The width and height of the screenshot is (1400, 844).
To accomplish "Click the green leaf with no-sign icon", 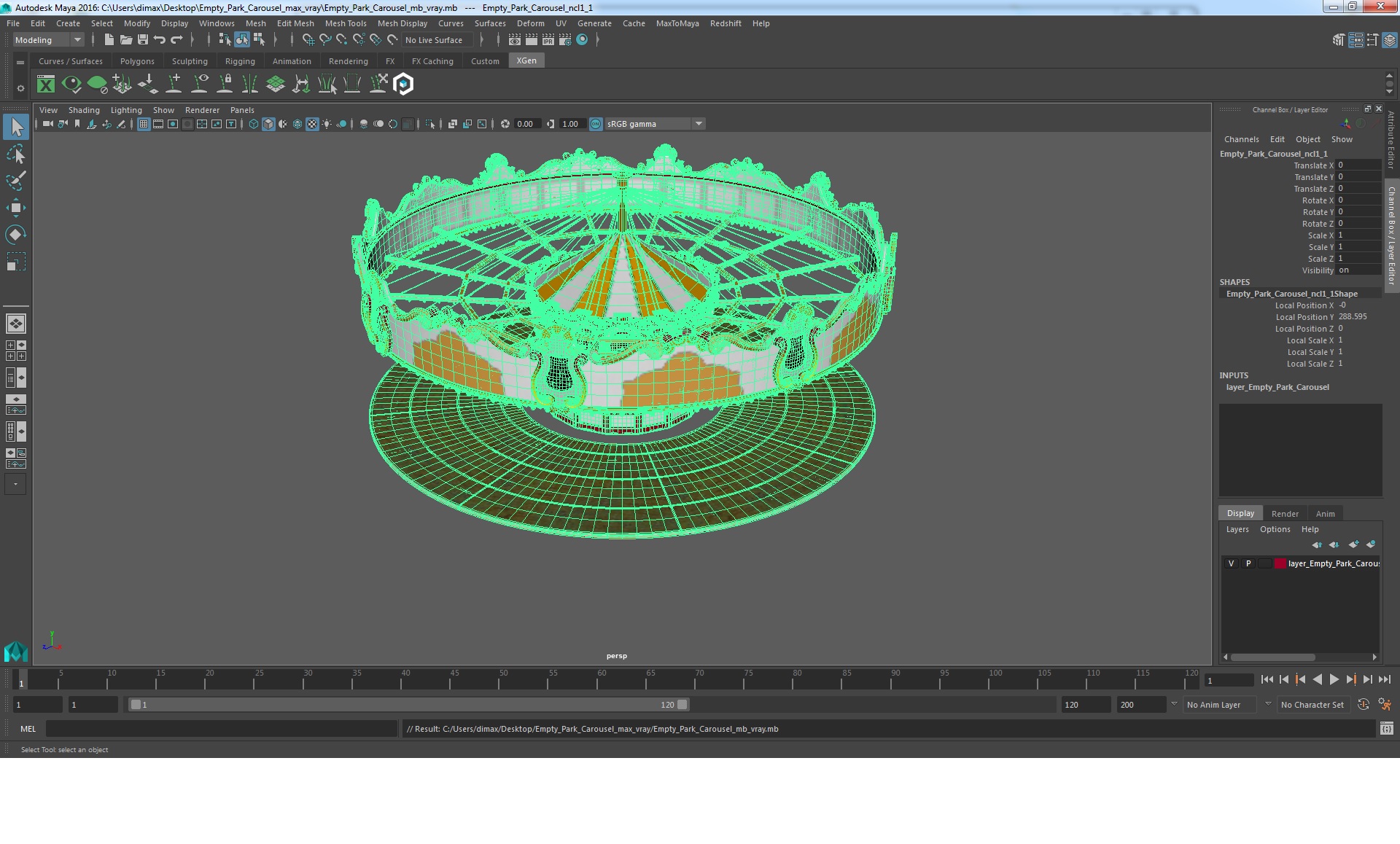I will (x=97, y=85).
